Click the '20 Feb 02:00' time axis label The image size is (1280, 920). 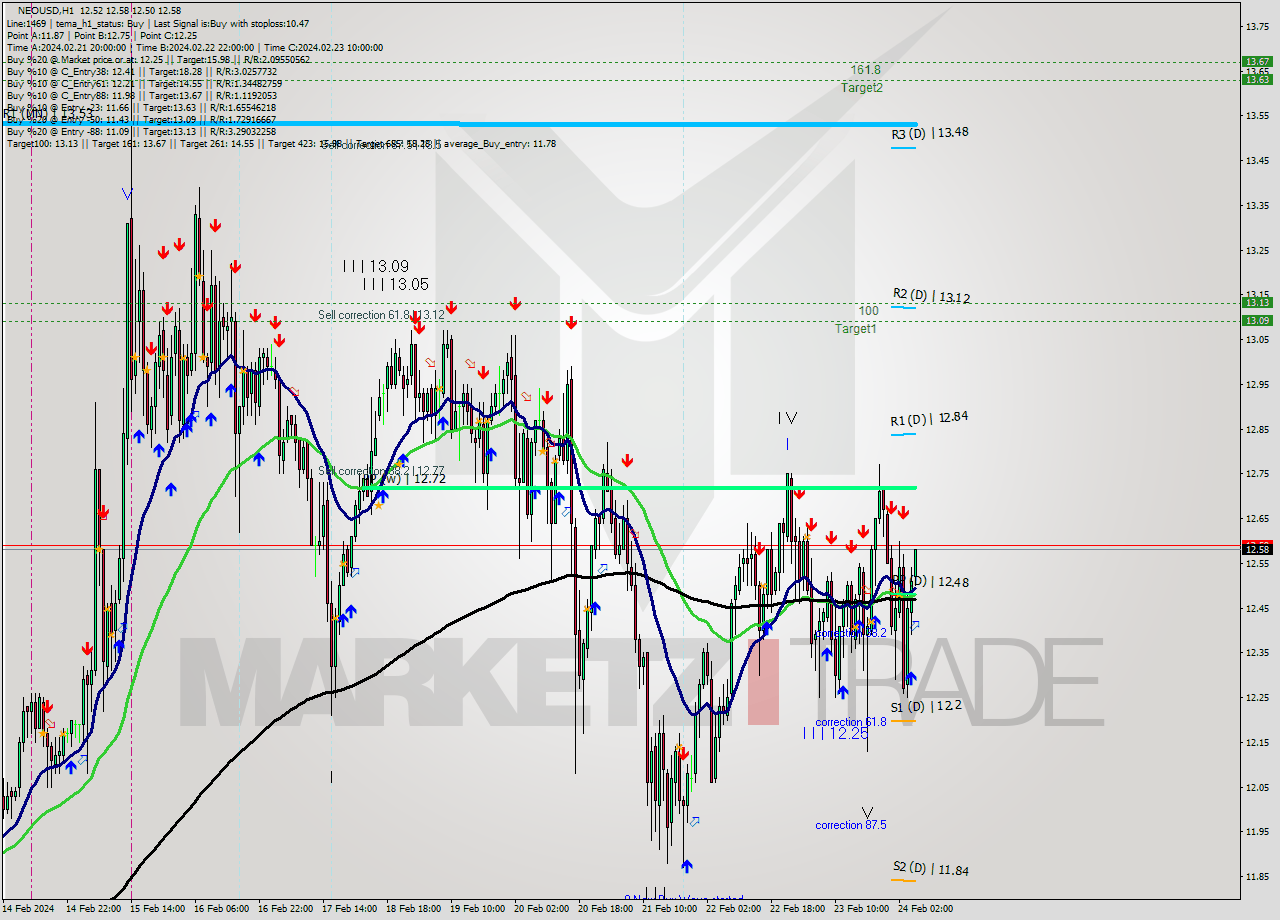point(543,909)
